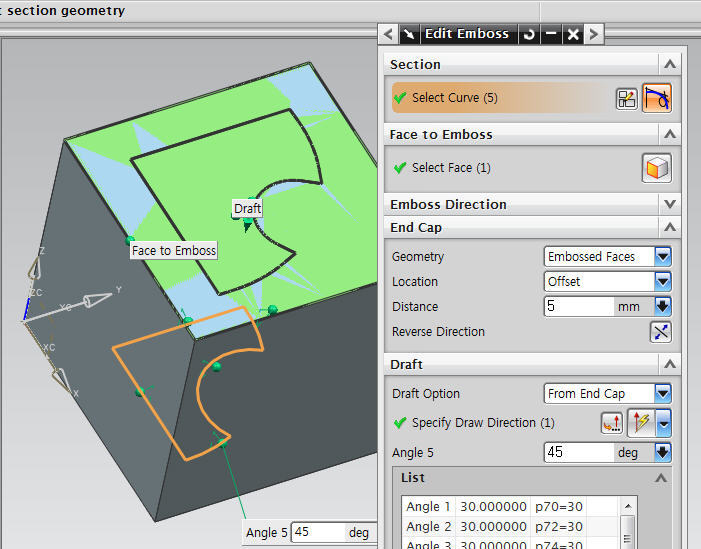Click the inferred vector icon for draw direction
701x549 pixels.
coord(640,423)
